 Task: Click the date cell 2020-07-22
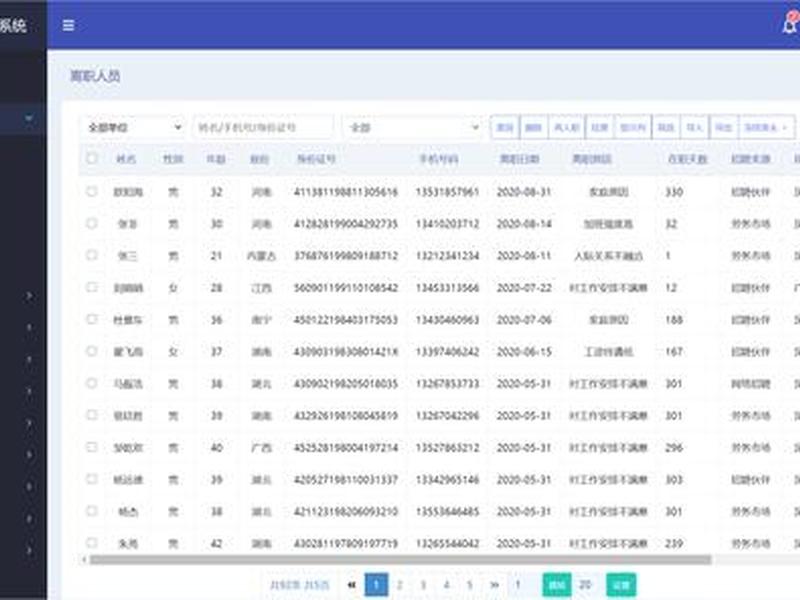click(x=524, y=288)
